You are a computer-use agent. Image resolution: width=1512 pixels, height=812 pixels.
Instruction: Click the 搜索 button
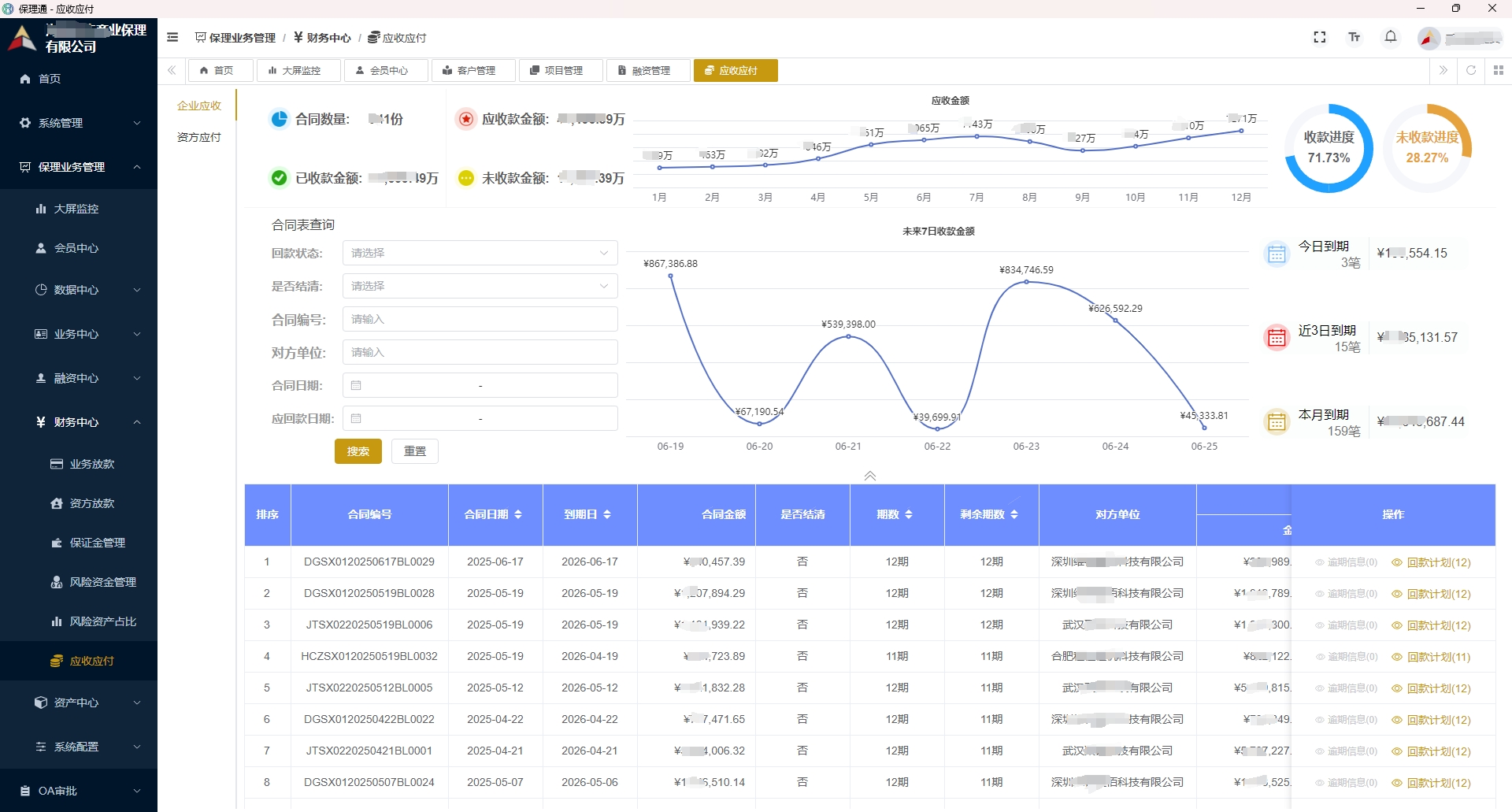pyautogui.click(x=358, y=451)
